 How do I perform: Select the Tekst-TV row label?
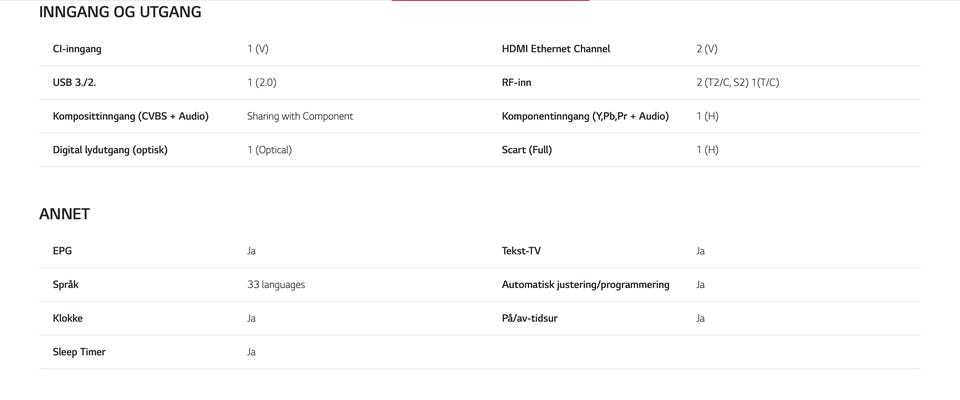pos(521,251)
